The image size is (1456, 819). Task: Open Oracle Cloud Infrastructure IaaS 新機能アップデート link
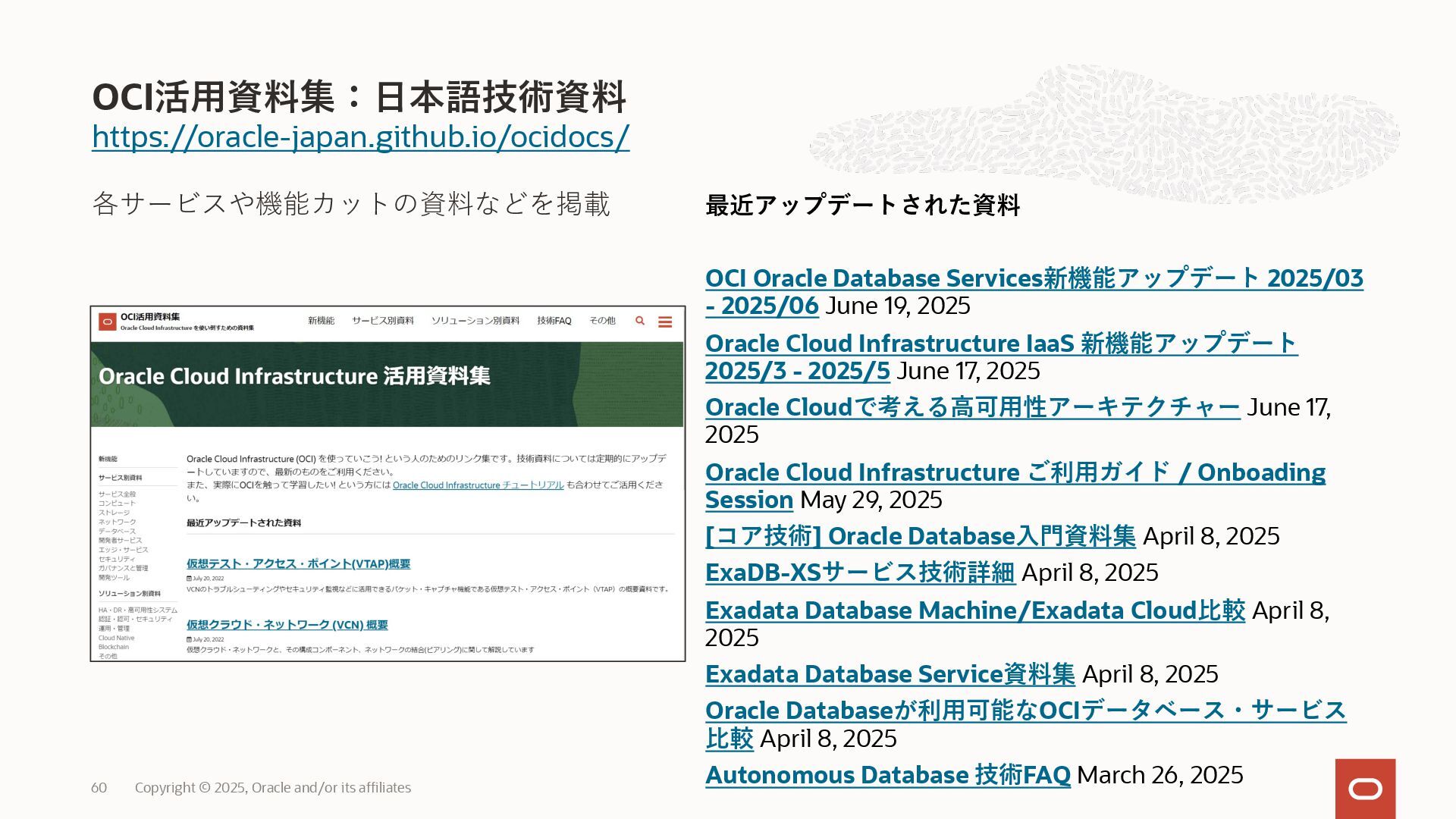tap(1001, 356)
